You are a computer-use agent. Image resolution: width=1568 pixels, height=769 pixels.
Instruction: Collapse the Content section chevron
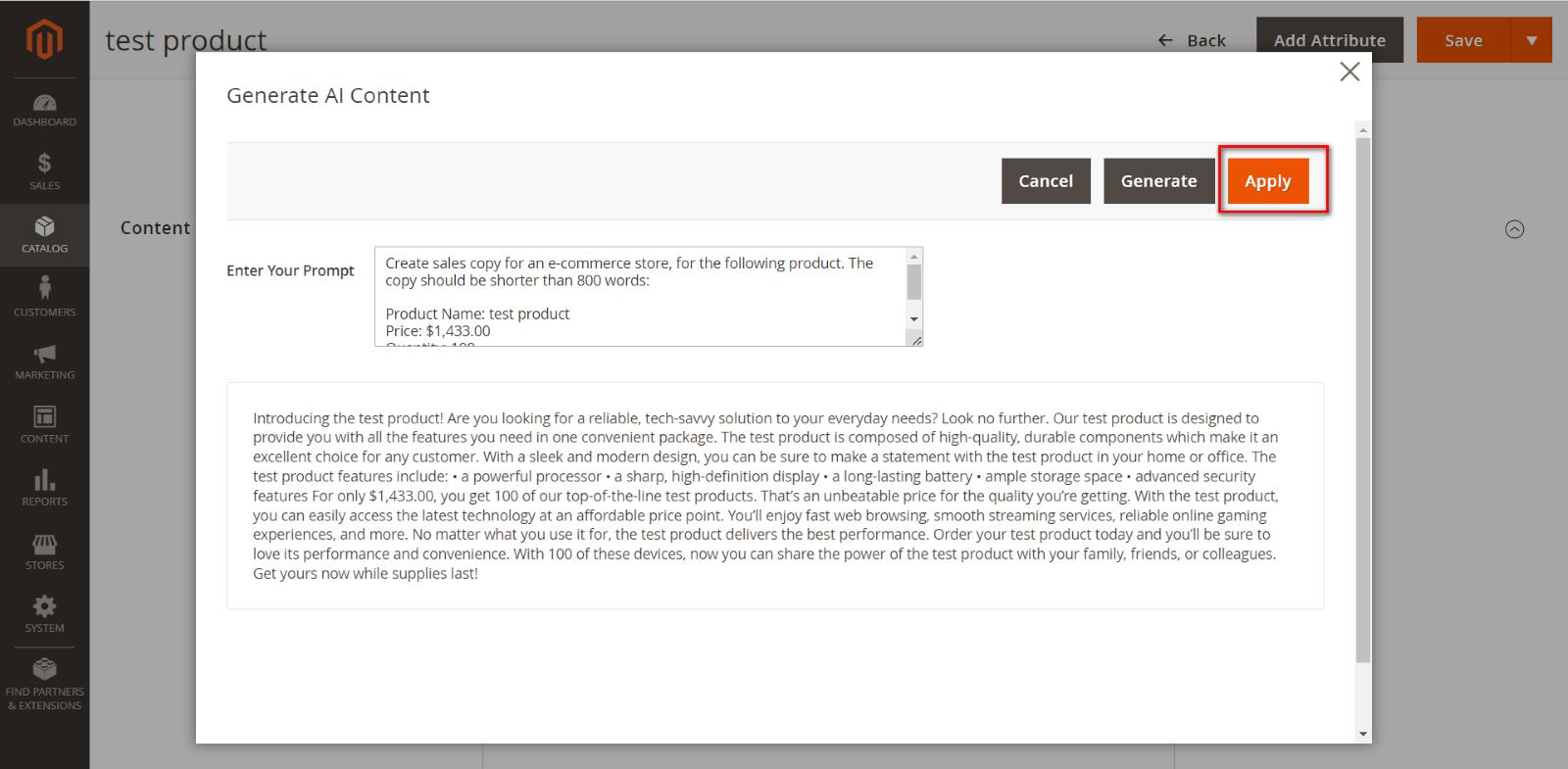click(1514, 229)
